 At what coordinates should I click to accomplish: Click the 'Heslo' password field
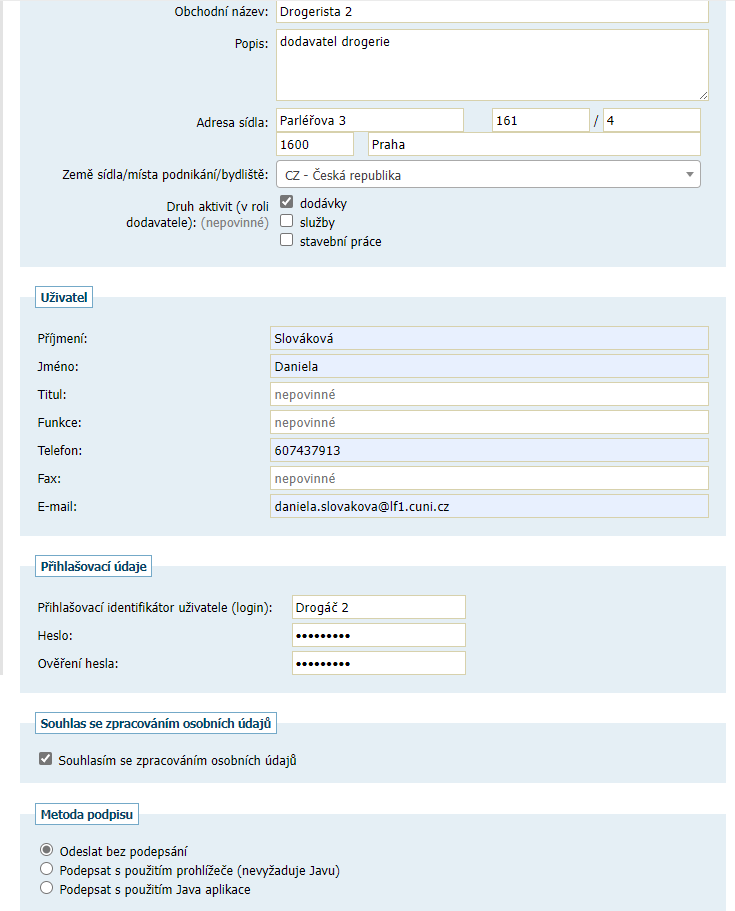coord(379,635)
